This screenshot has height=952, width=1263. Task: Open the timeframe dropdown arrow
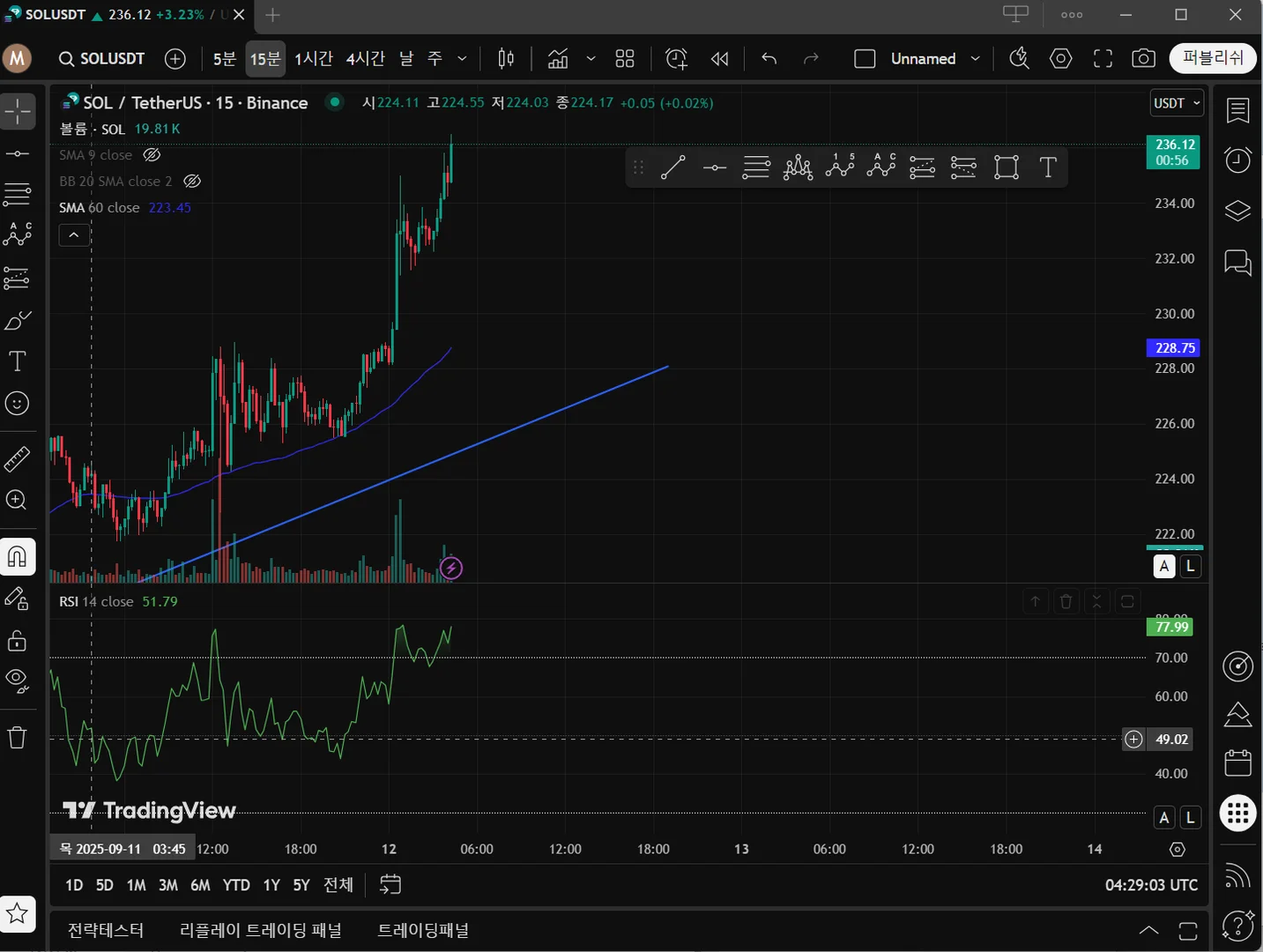[462, 59]
